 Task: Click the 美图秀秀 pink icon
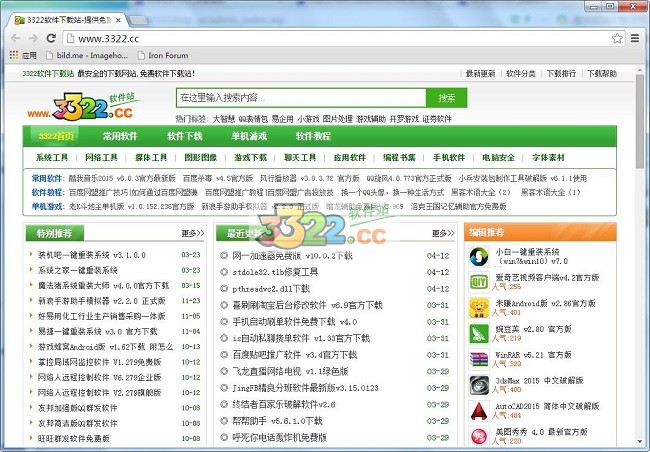tap(479, 435)
